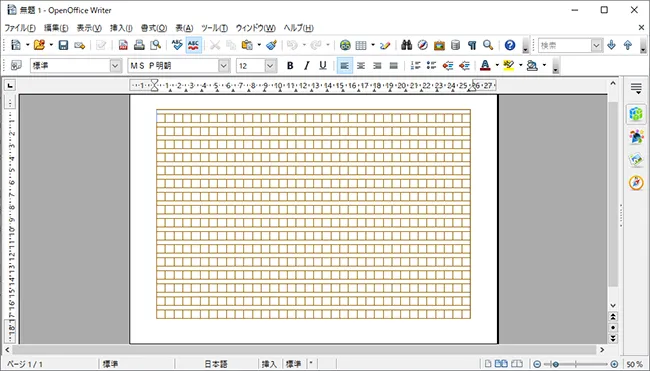Open the Gallery toolbar icon
The image size is (650, 371).
(439, 45)
